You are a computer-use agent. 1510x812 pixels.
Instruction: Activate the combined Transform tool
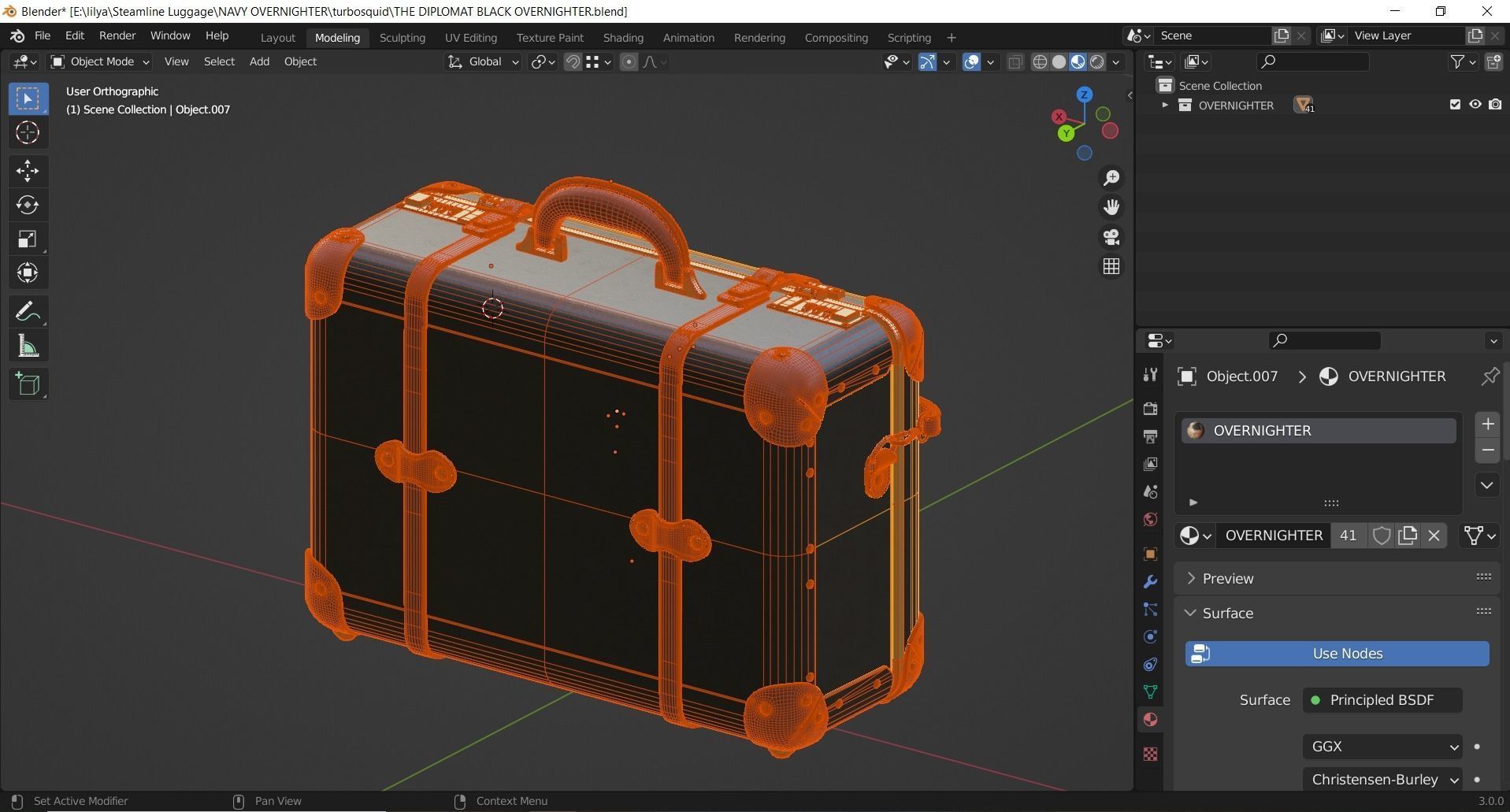[28, 273]
